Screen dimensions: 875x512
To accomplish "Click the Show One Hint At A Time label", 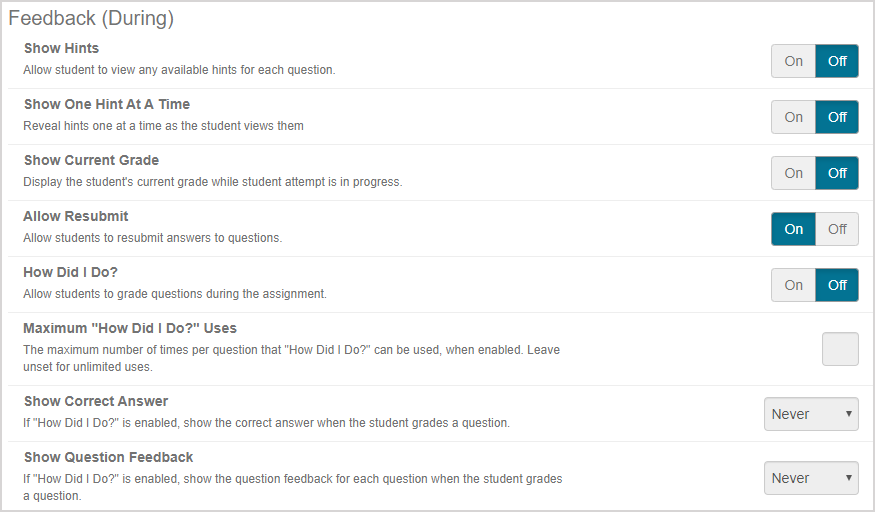I will click(x=106, y=104).
